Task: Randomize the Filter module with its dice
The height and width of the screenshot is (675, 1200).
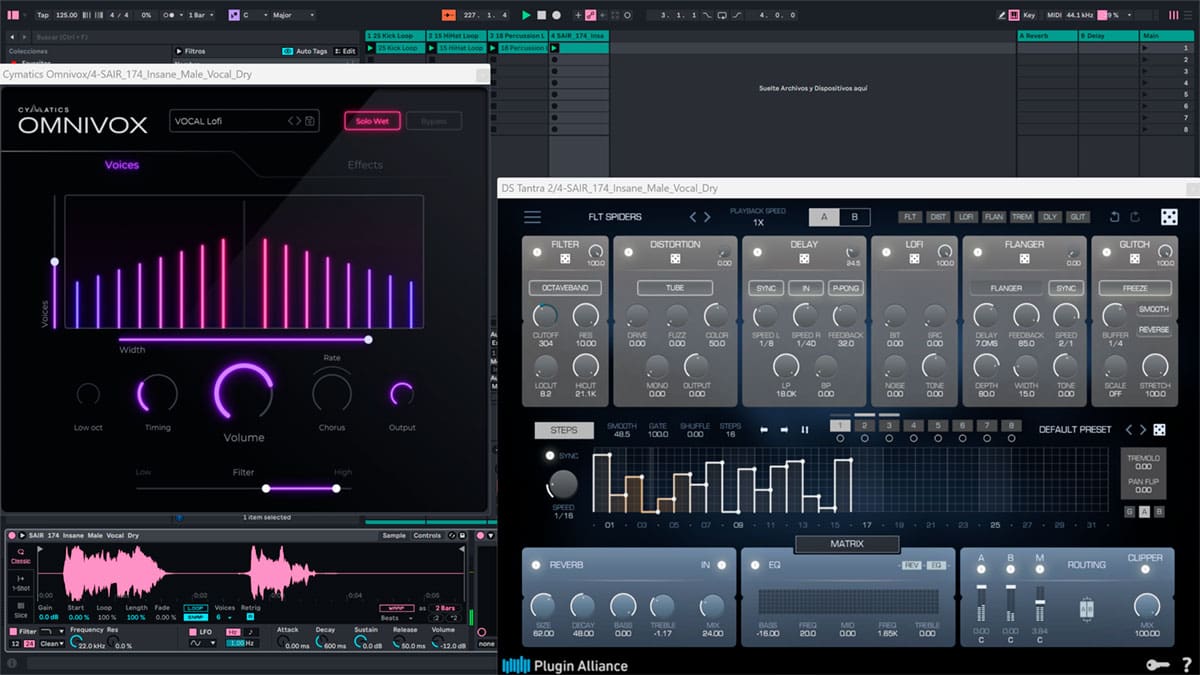Action: (565, 259)
